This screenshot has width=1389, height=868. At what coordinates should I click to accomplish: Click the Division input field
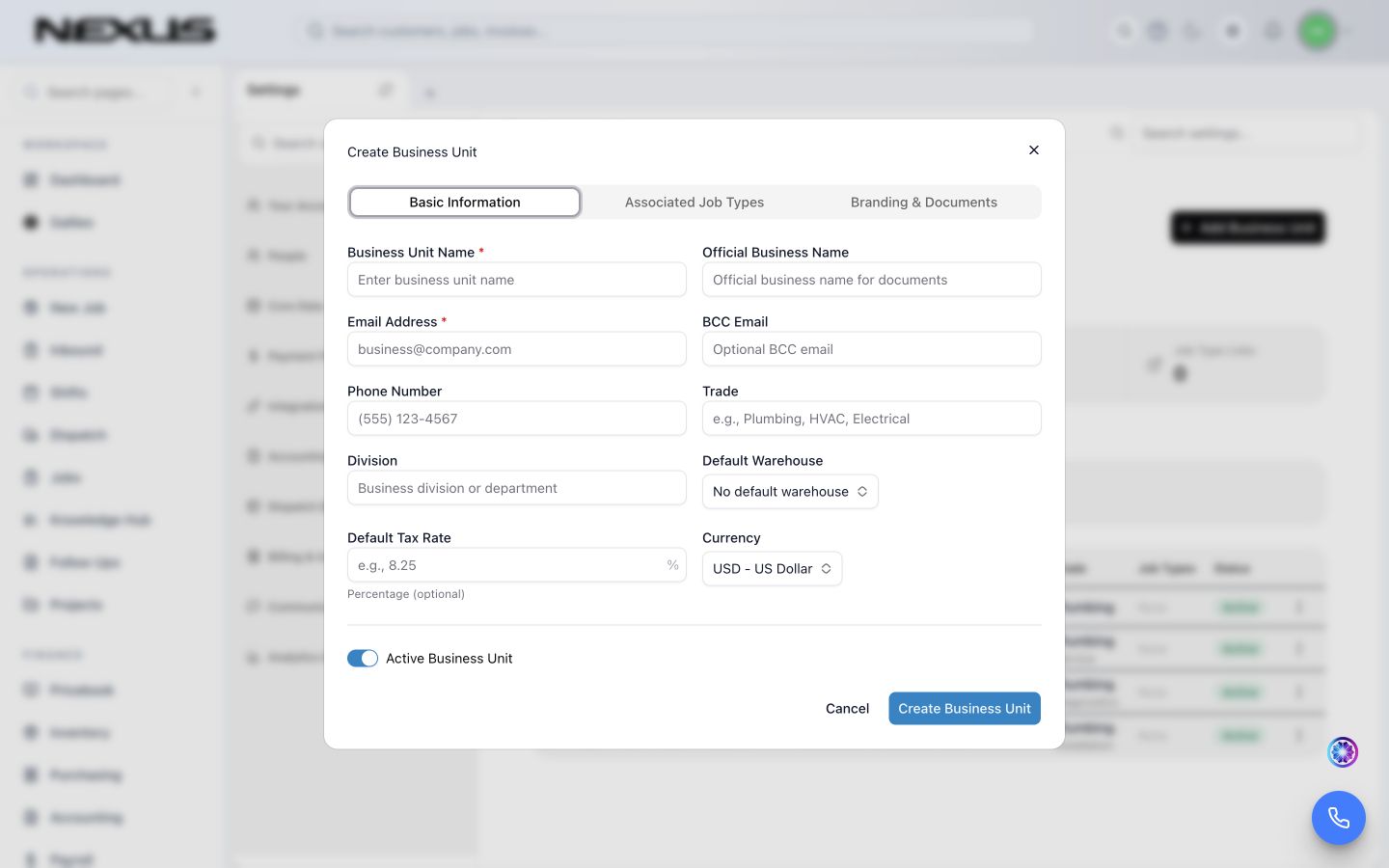coord(517,488)
